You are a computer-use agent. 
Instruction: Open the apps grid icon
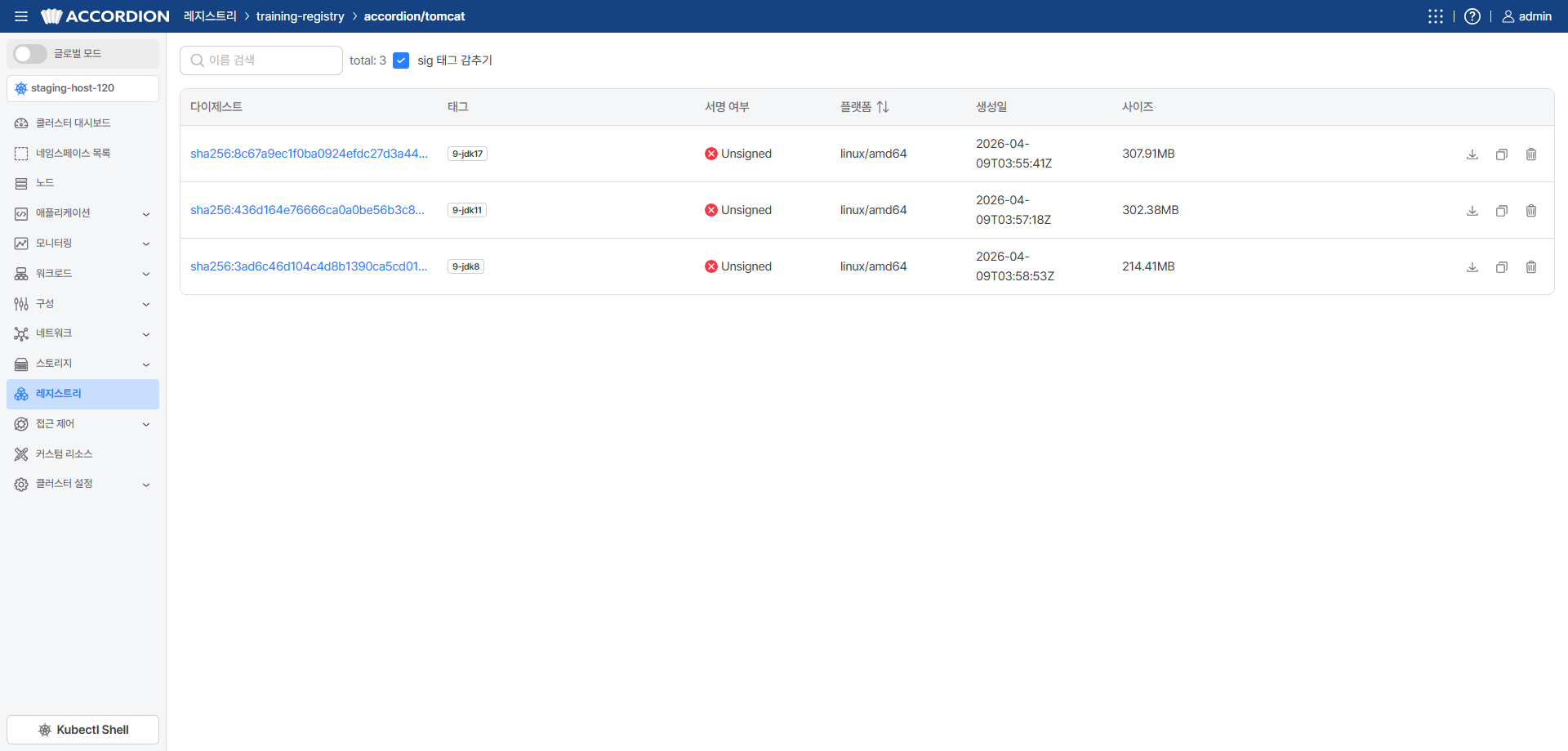(1436, 16)
